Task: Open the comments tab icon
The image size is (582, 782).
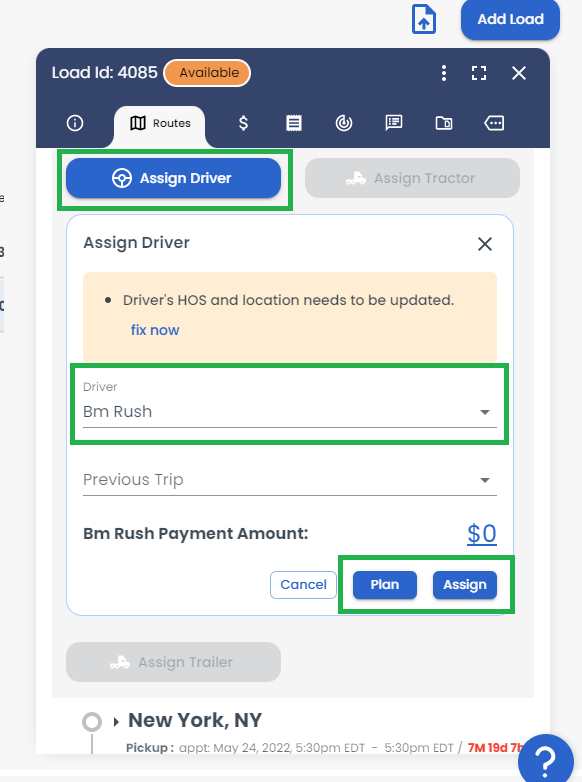Action: (x=394, y=123)
